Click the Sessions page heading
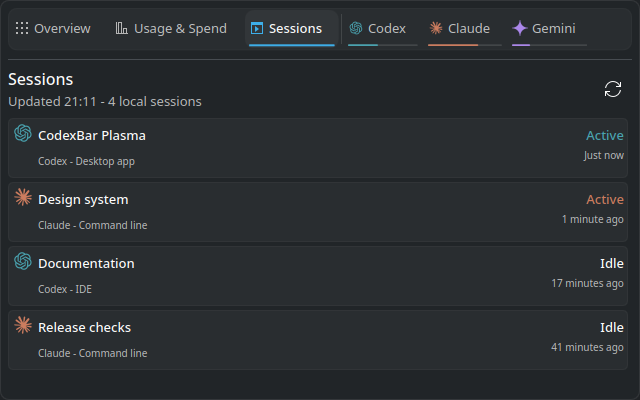This screenshot has width=640, height=400. 41,80
